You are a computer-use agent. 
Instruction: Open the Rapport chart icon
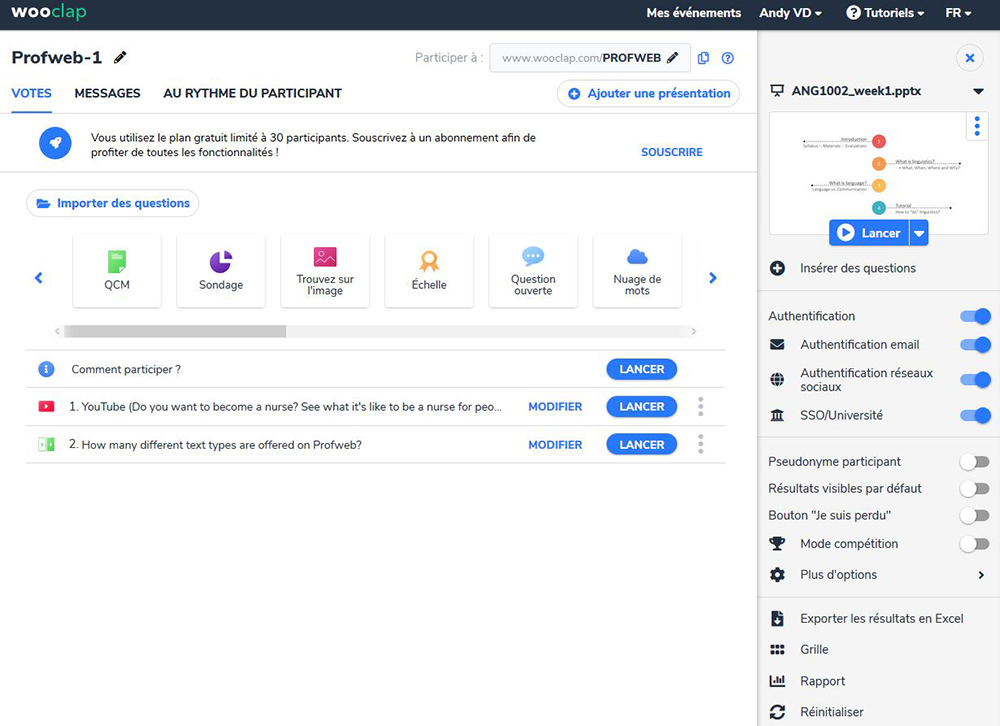[777, 681]
